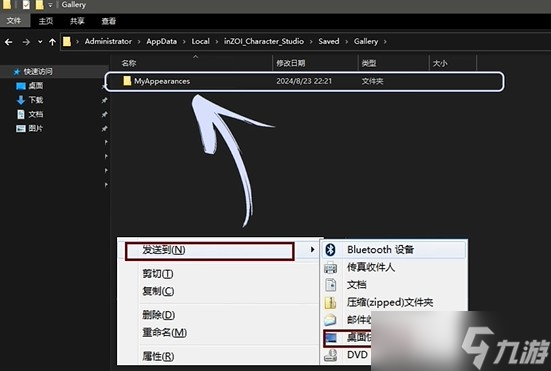
Task: Expand chevron between AppData and Local
Action: 184,42
